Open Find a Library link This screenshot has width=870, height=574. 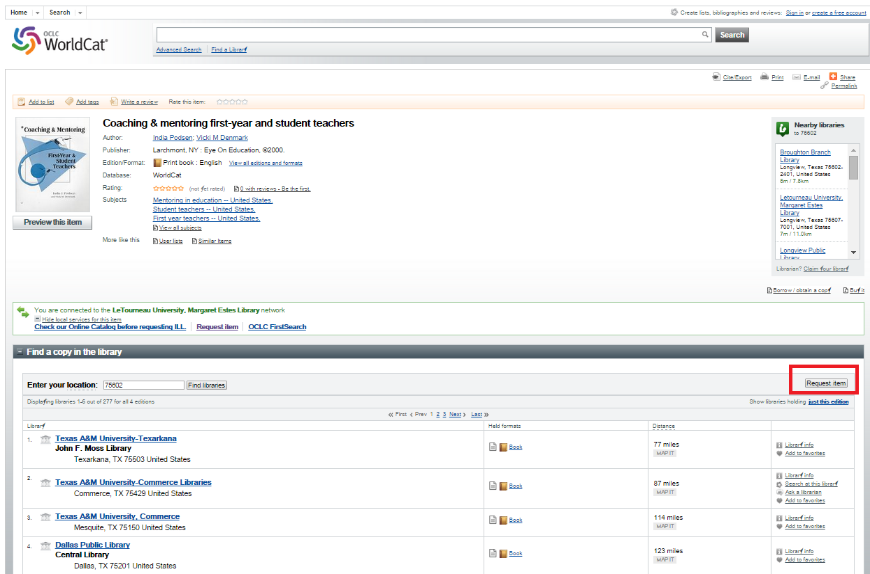(x=229, y=49)
